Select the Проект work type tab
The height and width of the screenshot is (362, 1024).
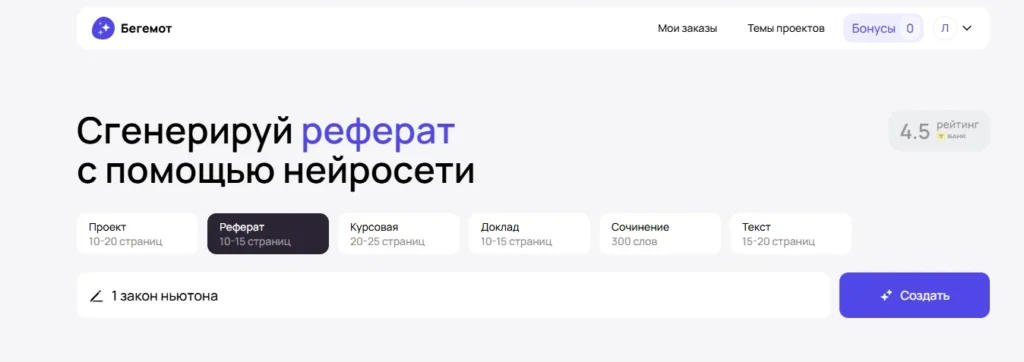point(137,234)
